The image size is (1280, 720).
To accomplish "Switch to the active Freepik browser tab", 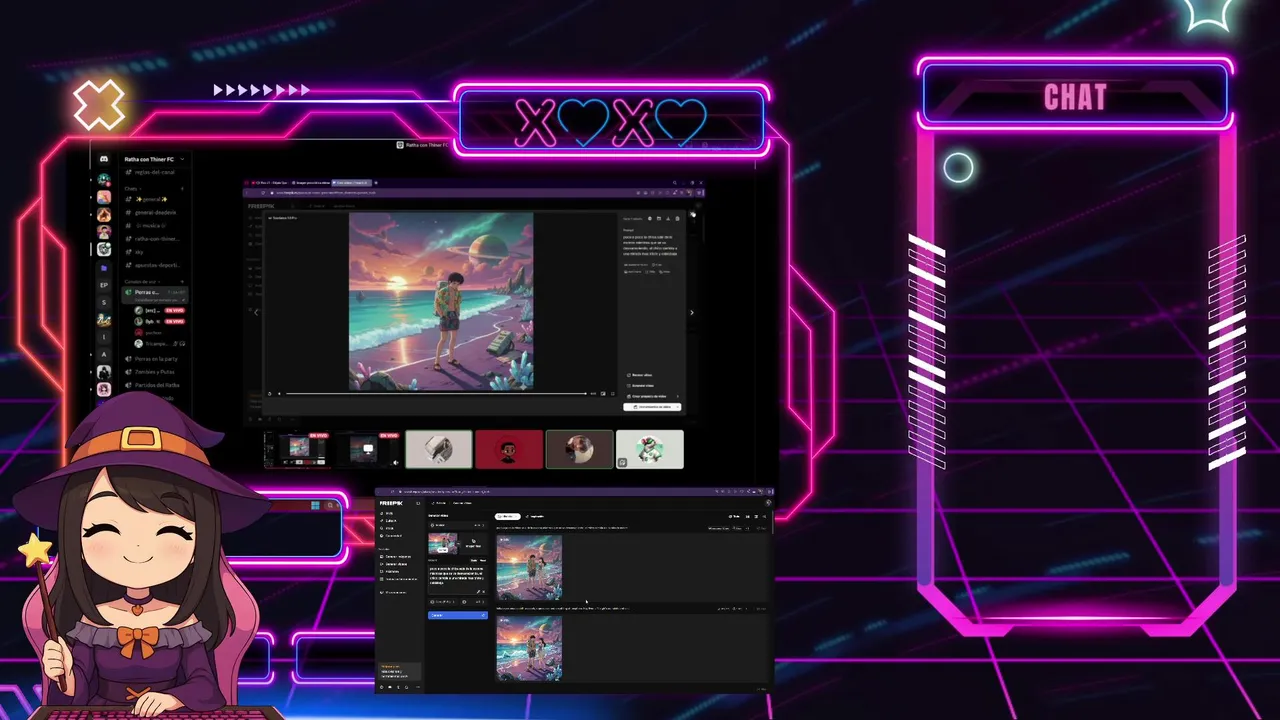I will click(352, 183).
